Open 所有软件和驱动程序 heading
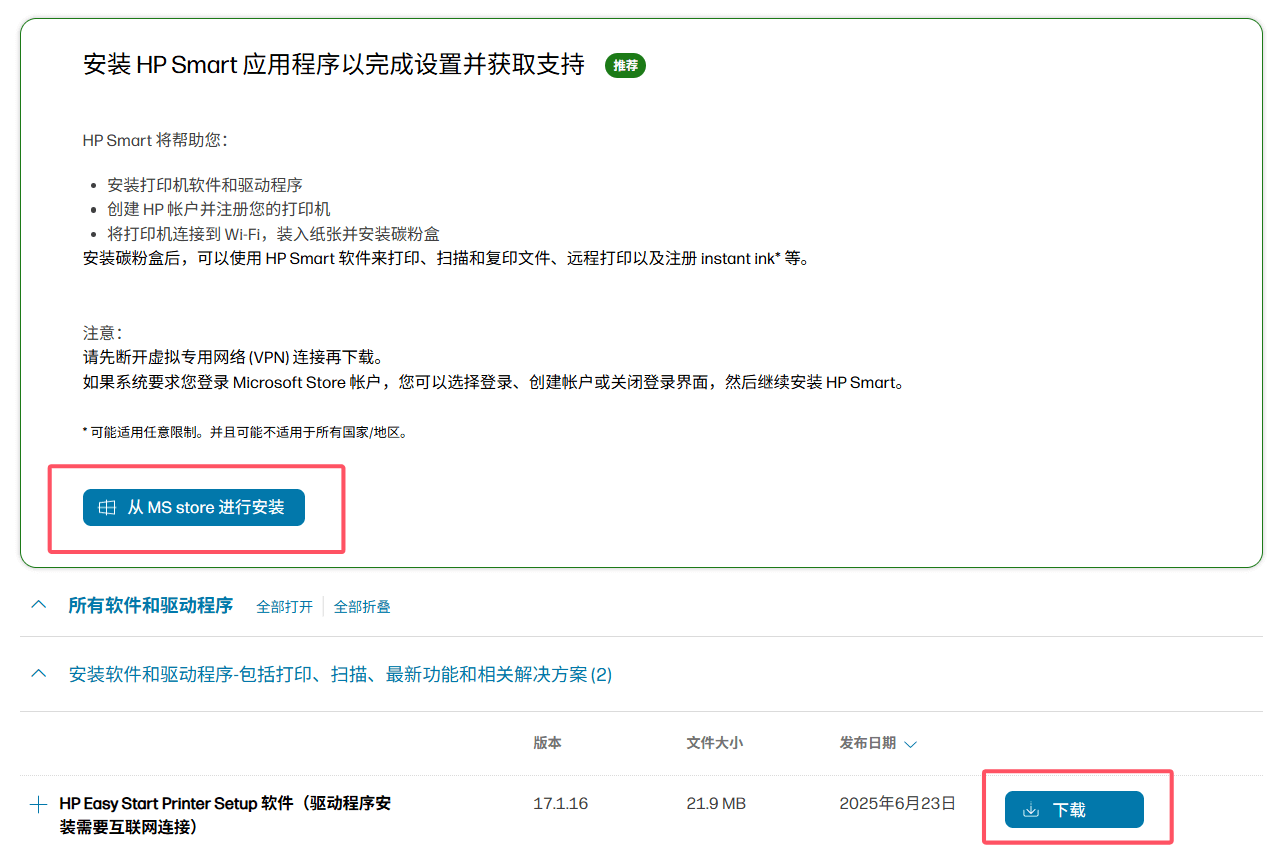Screen dimensions: 1281x855 click(x=150, y=605)
